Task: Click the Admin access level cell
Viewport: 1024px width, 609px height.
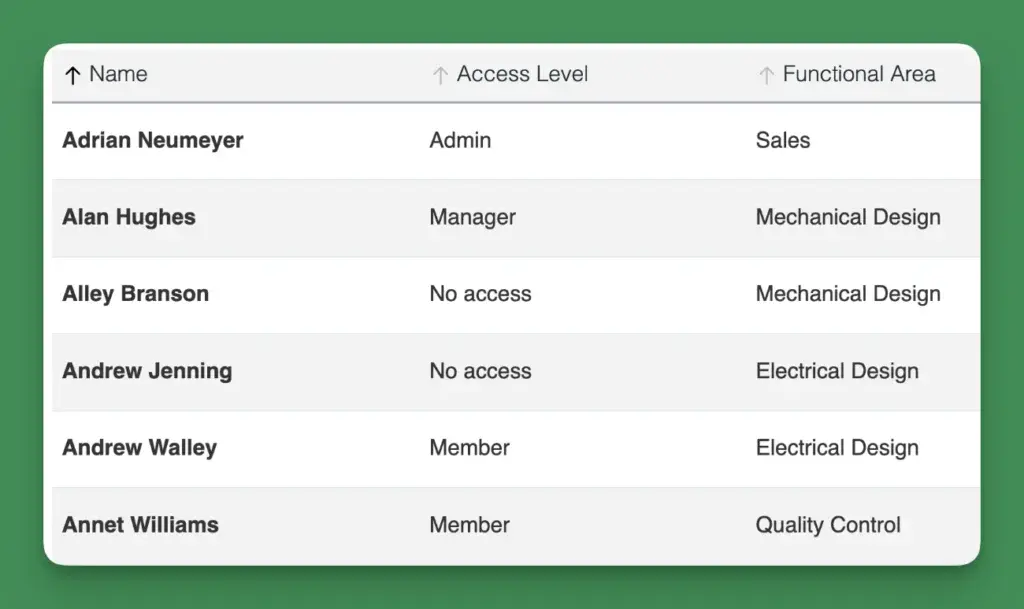Action: click(x=460, y=141)
